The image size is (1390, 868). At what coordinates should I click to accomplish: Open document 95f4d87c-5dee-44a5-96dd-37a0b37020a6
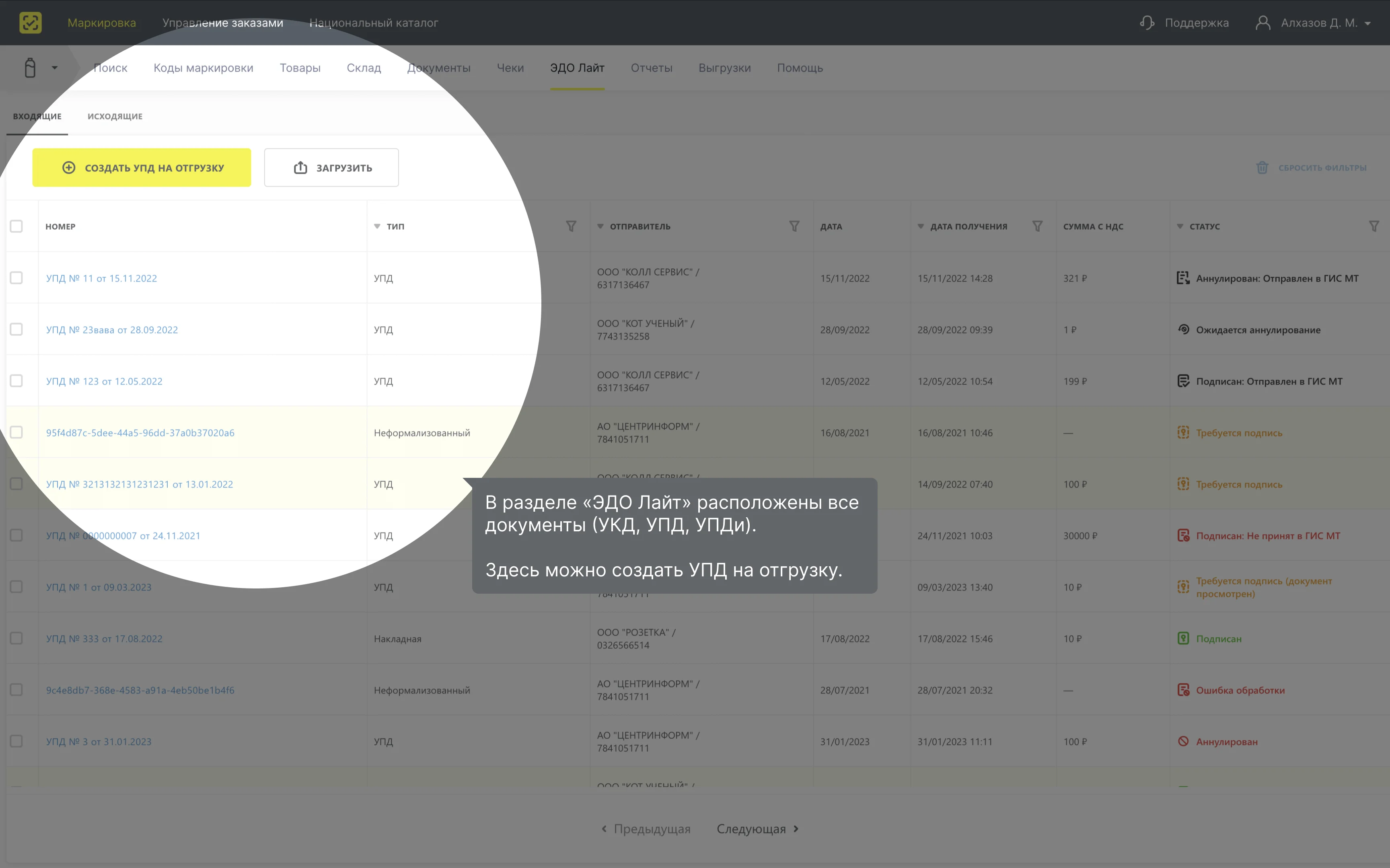click(x=140, y=433)
